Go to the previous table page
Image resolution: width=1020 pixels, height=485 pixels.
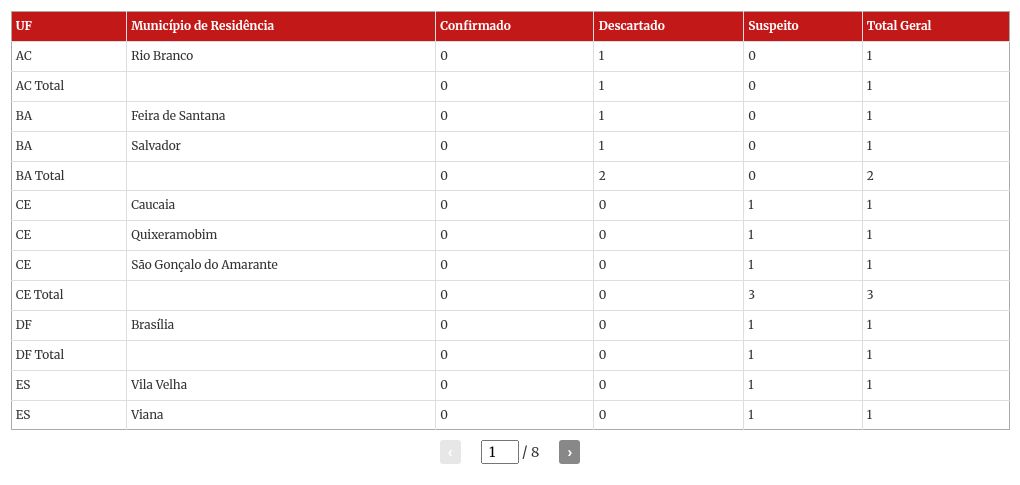[x=450, y=452]
